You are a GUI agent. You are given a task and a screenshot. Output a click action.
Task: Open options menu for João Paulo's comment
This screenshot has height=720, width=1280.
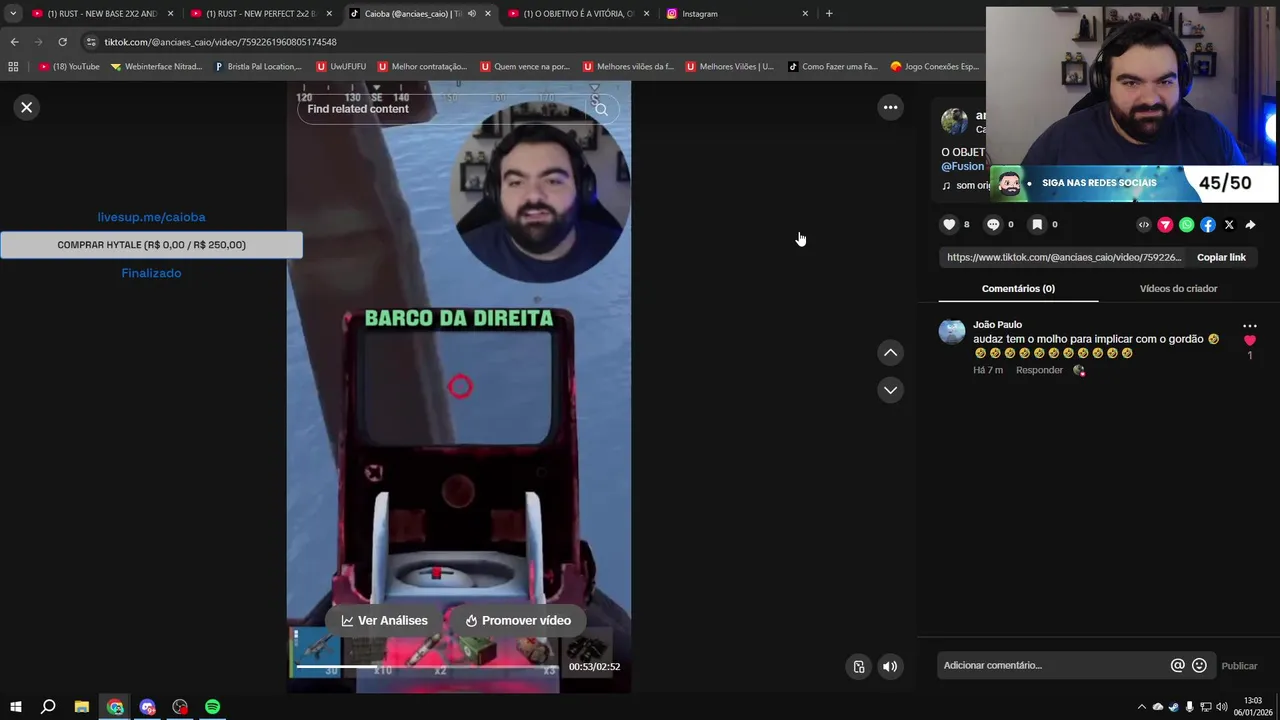(1249, 326)
